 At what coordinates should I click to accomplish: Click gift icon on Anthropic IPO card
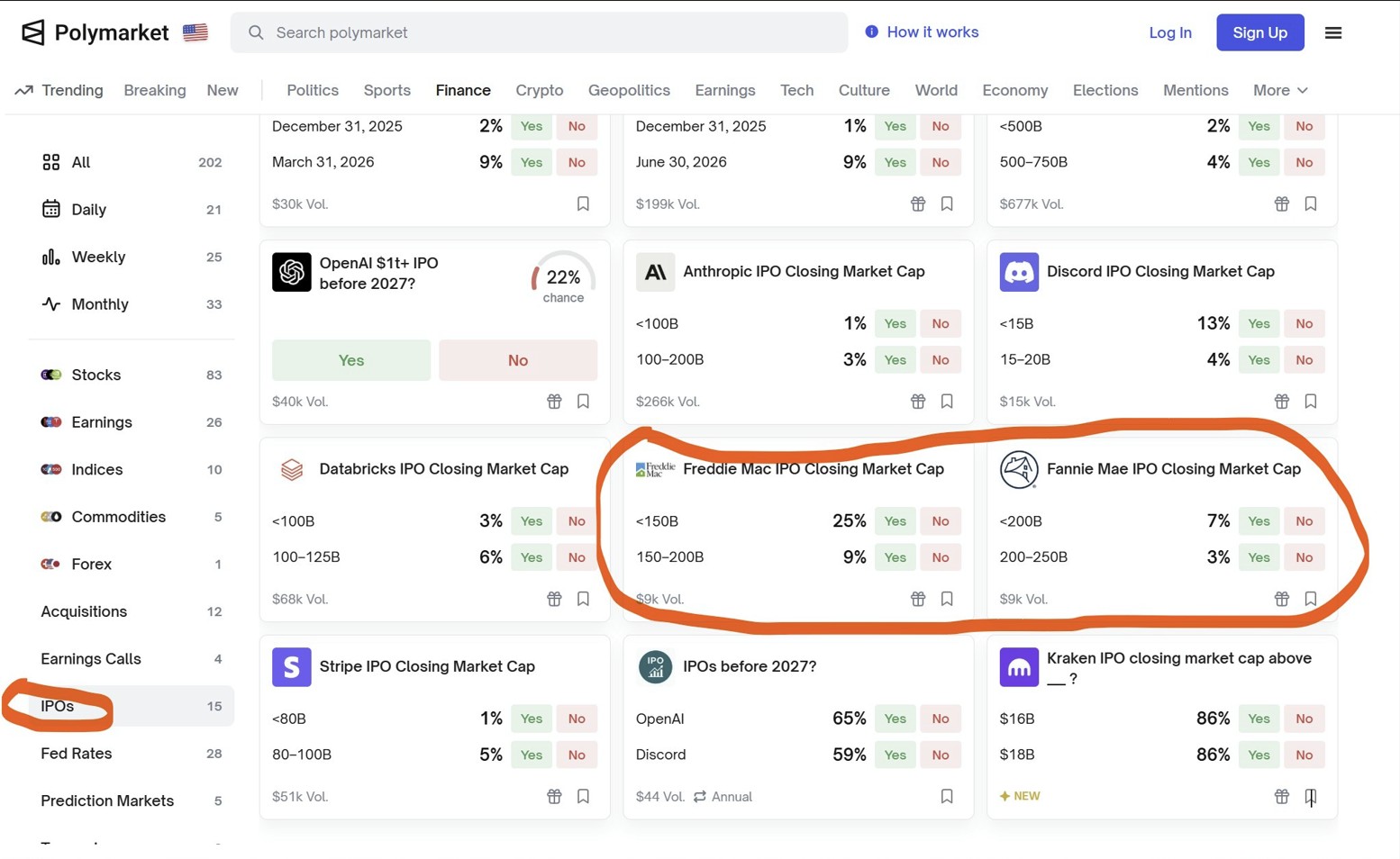(918, 402)
